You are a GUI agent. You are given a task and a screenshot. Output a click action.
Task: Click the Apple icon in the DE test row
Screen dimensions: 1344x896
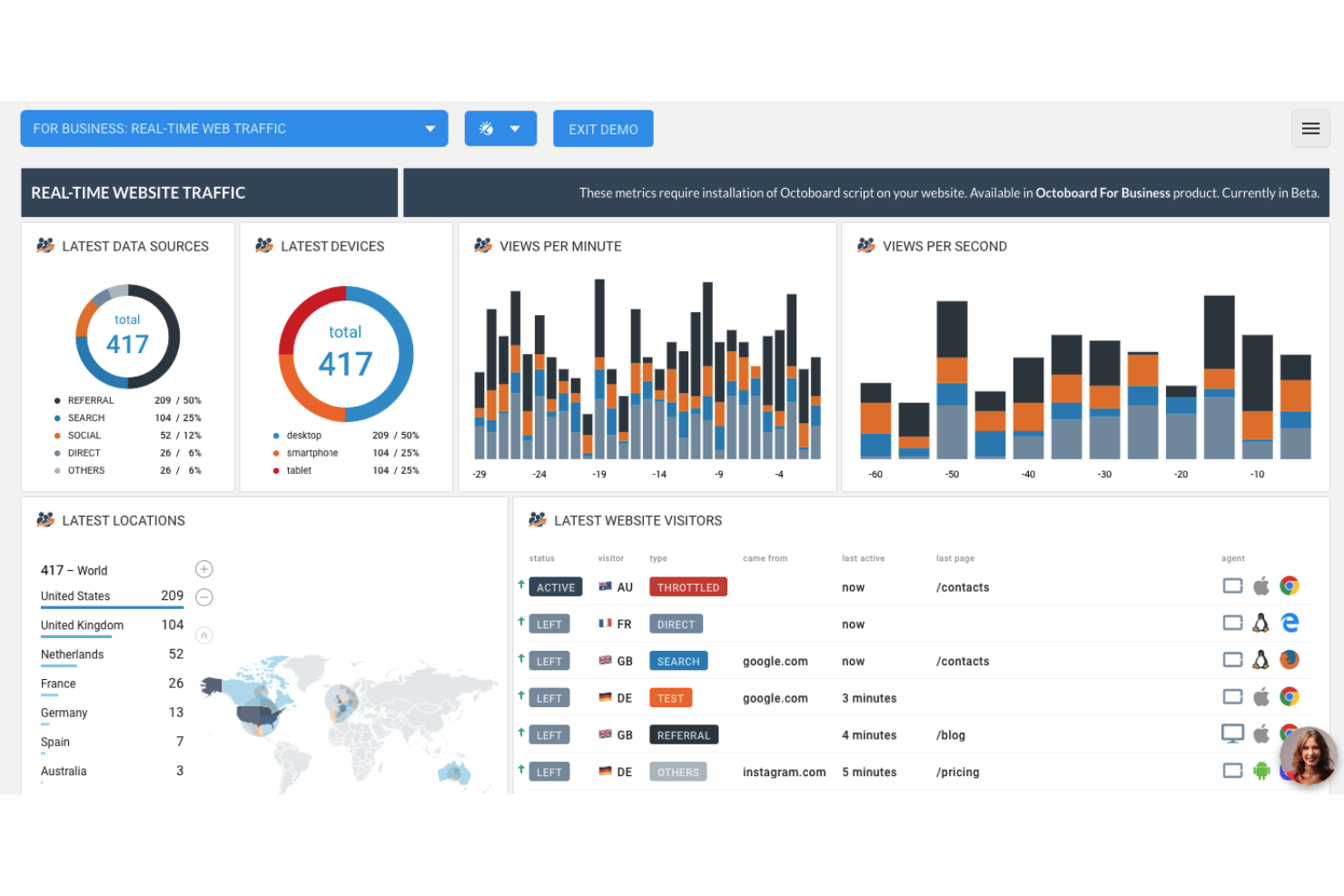1260,696
